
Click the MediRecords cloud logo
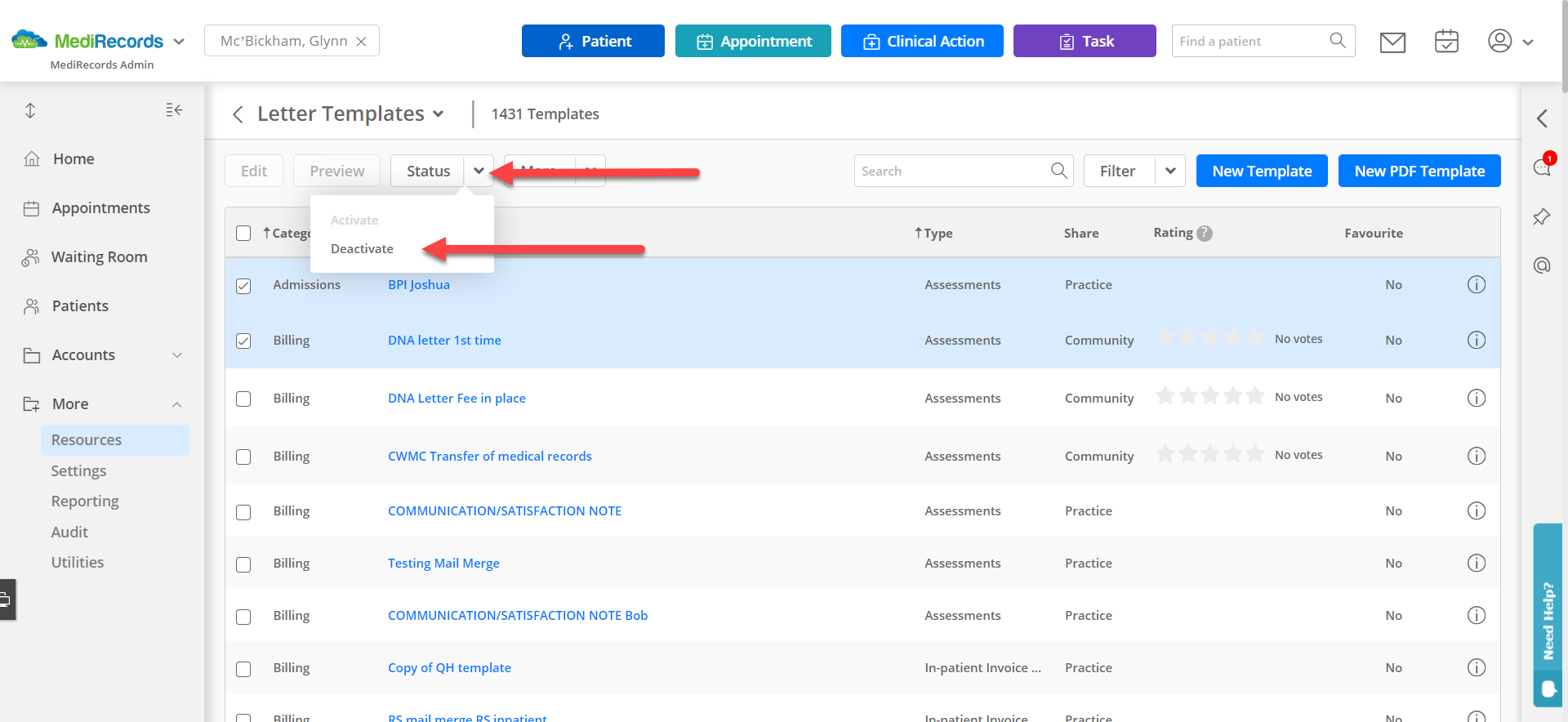pyautogui.click(x=29, y=39)
